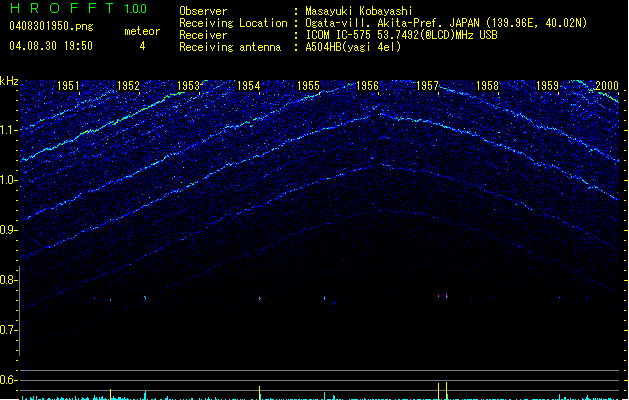Screen dimensions: 629x400
Task: Click the observer name Masayuki Kobayashi
Action: 359,11
